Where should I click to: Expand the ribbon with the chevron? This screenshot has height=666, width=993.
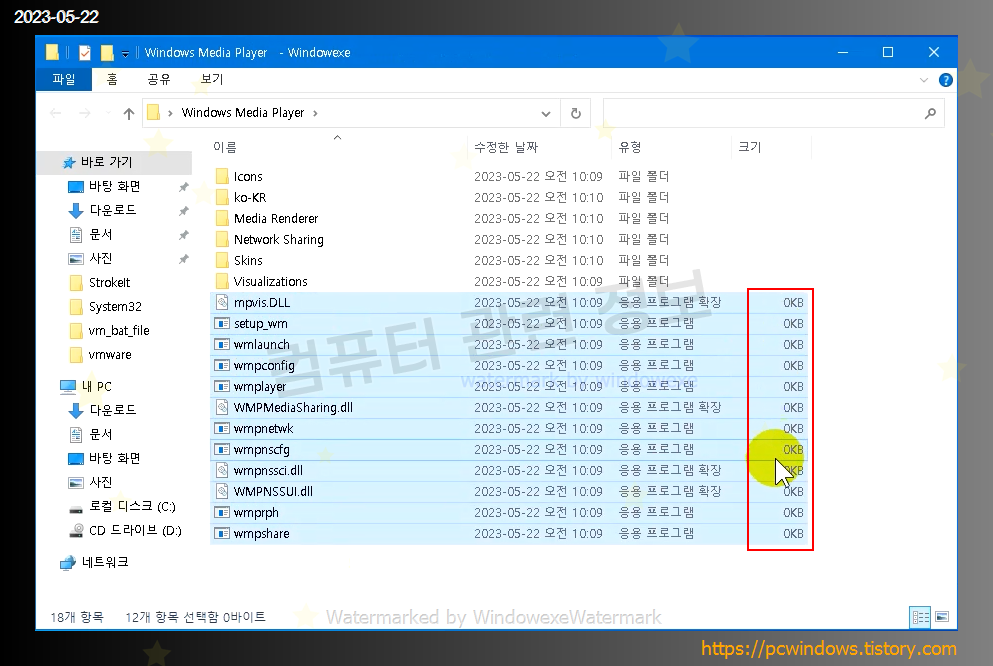pyautogui.click(x=923, y=80)
